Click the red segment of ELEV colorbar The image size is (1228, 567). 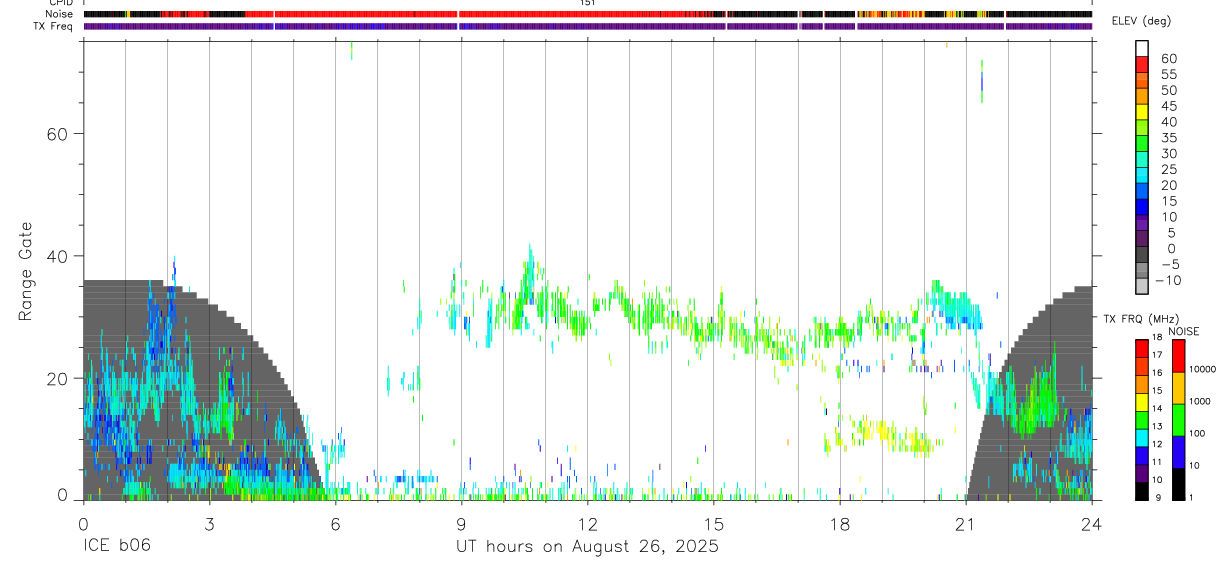(1142, 64)
